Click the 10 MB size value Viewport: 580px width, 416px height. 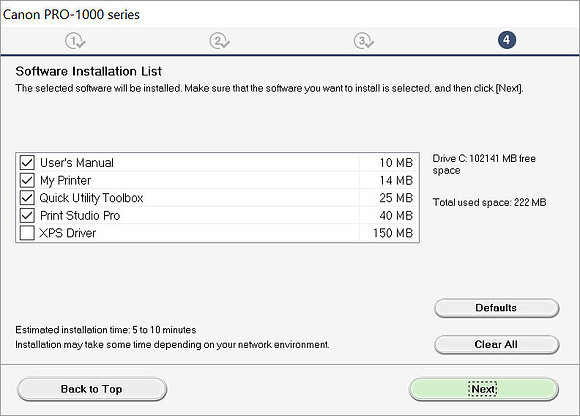396,163
